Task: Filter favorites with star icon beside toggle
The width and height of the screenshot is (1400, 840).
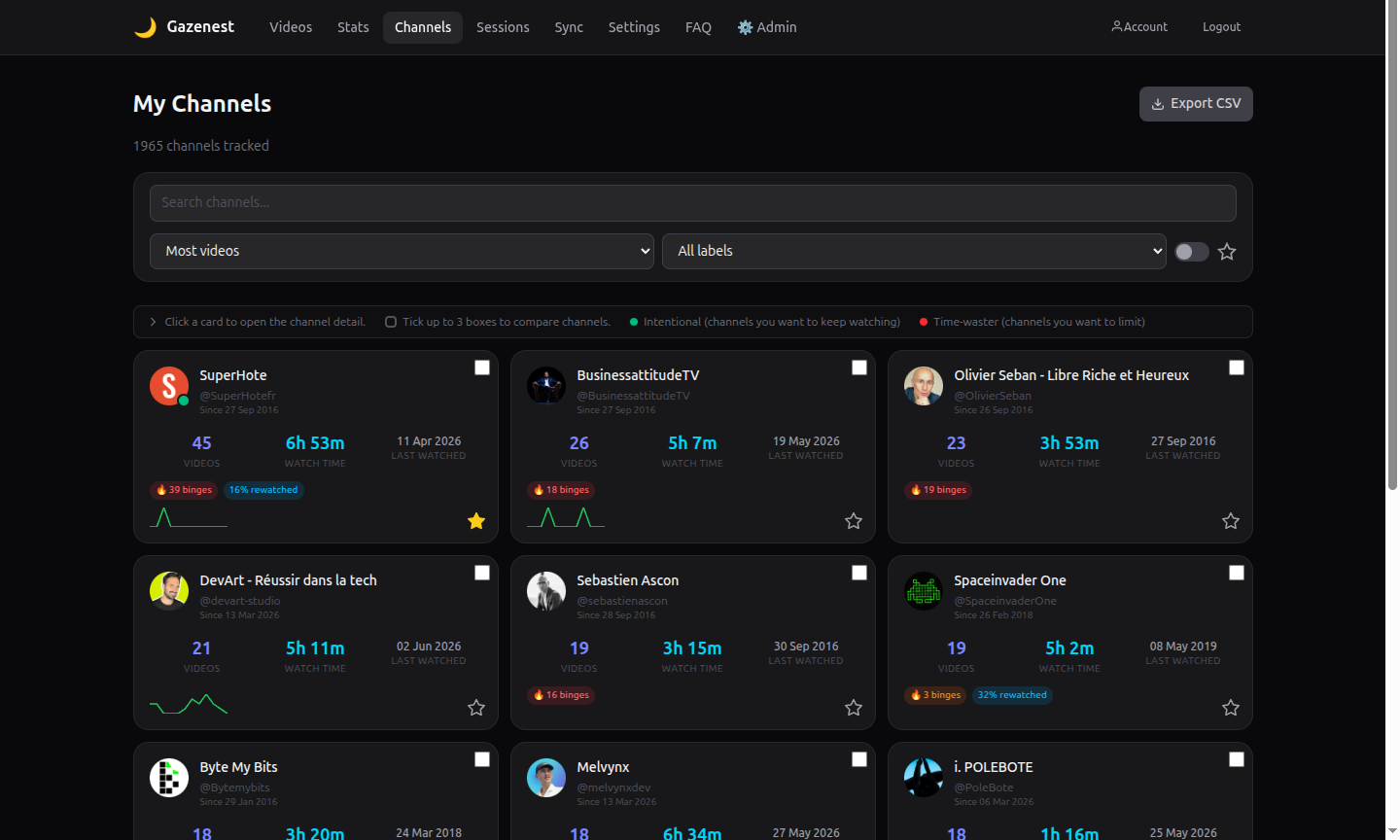Action: point(1227,252)
